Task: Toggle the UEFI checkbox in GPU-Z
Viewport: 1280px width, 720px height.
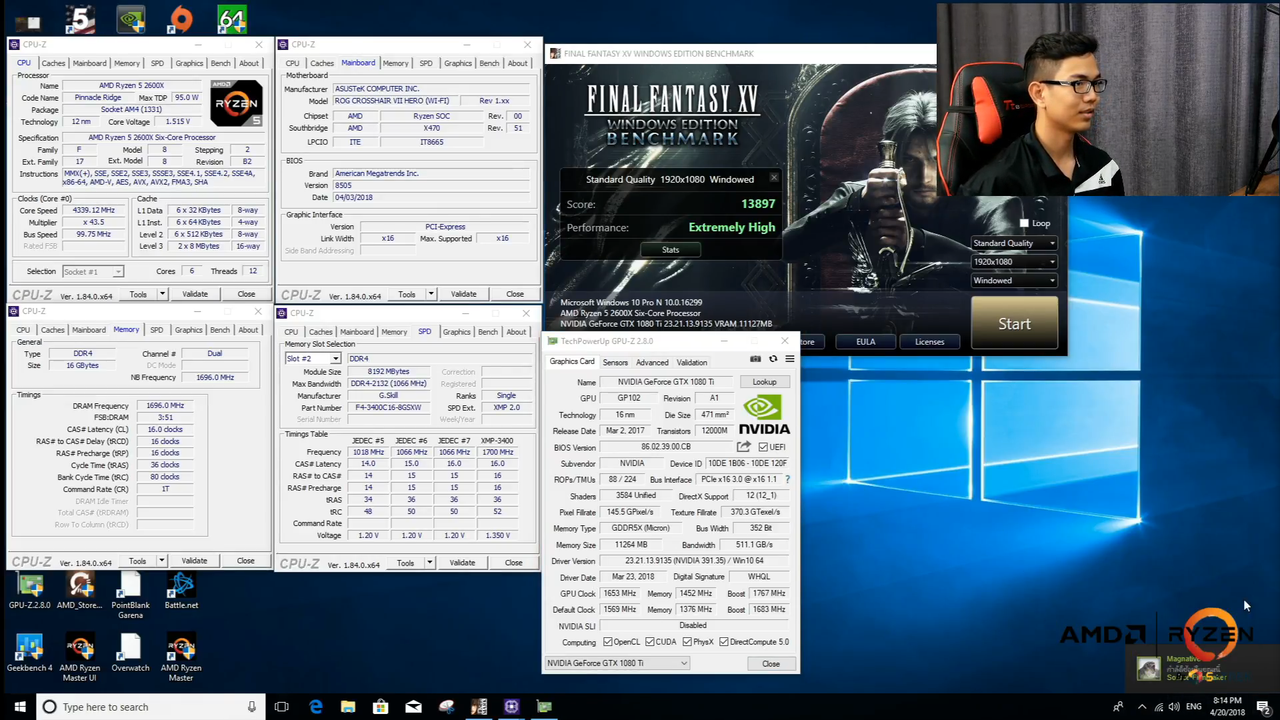Action: 763,446
